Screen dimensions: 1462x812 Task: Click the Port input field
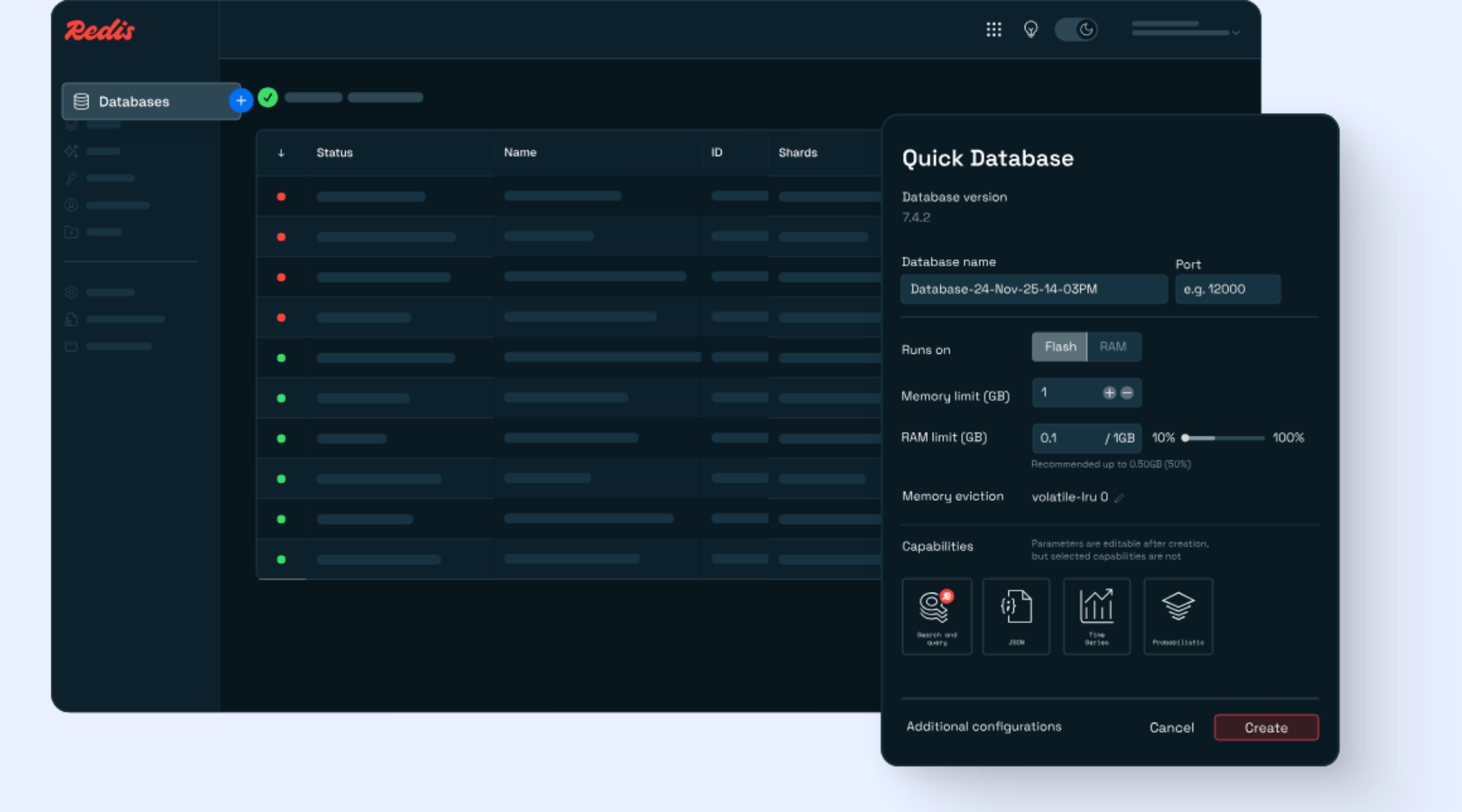click(1228, 289)
